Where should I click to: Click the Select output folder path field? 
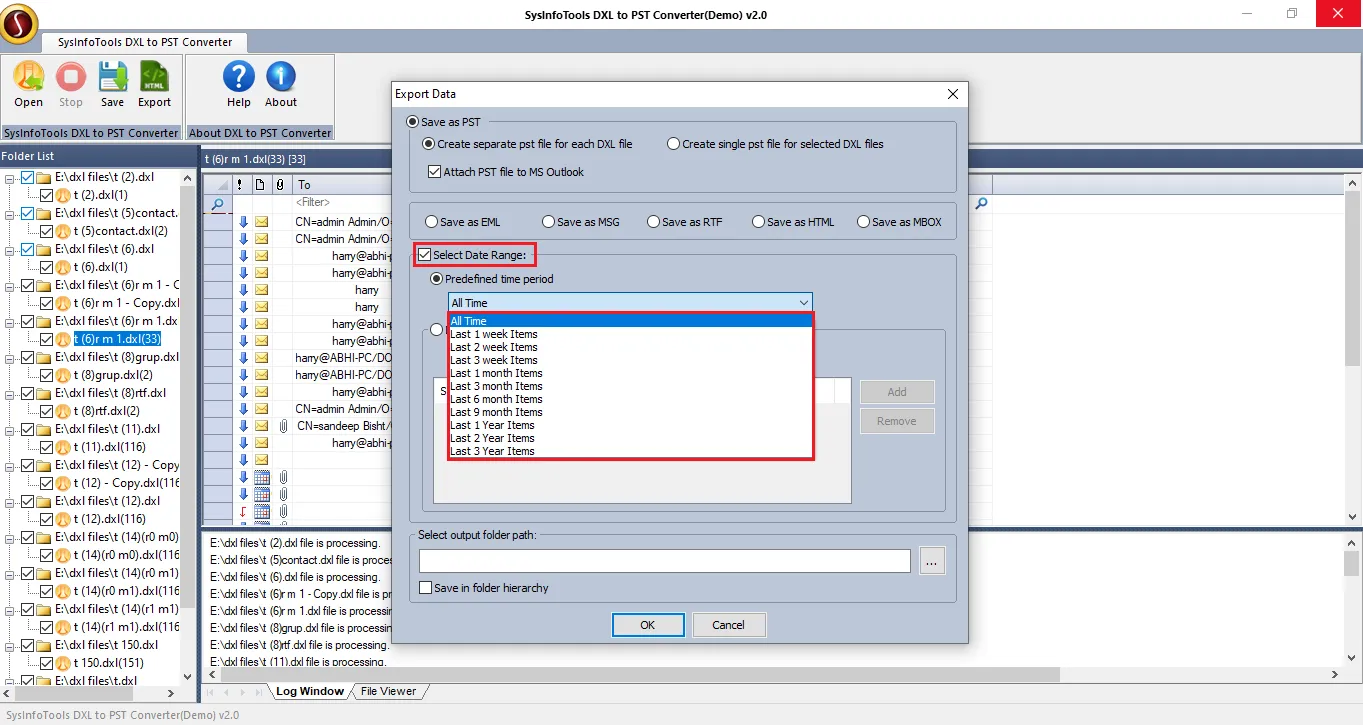pyautogui.click(x=665, y=561)
